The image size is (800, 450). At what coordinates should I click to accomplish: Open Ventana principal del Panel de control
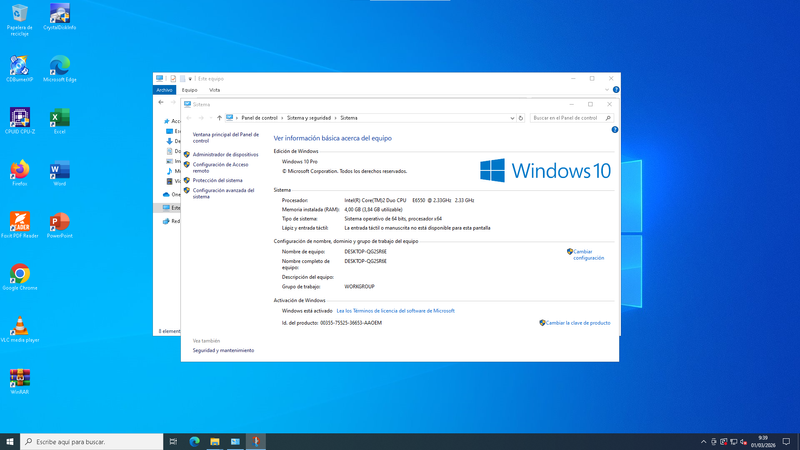pos(226,138)
